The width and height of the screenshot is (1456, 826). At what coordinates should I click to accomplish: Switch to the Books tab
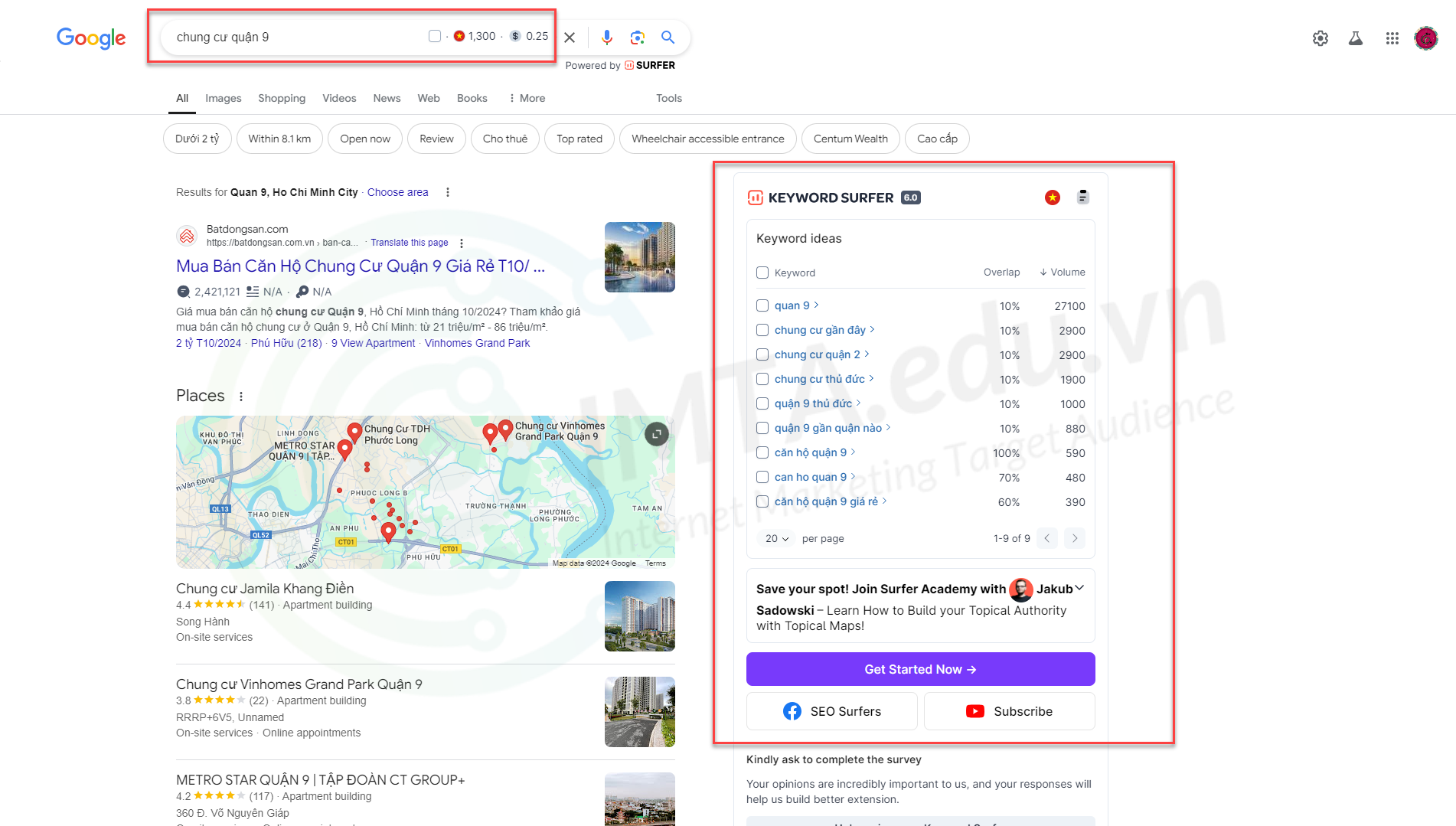coord(472,98)
